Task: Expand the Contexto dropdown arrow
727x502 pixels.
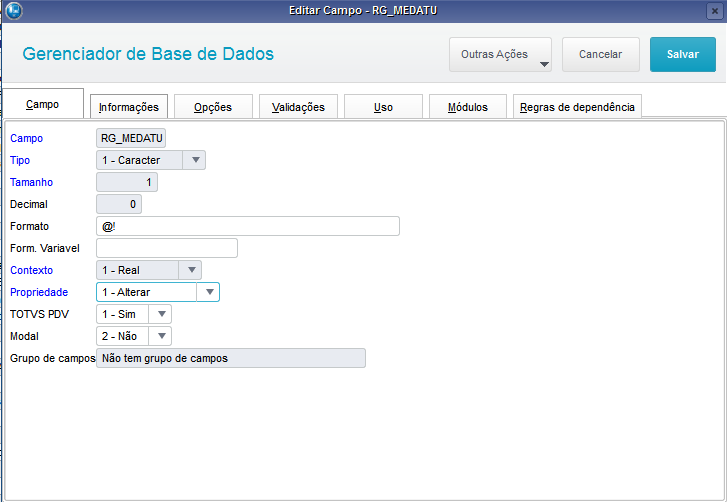Action: tap(191, 270)
